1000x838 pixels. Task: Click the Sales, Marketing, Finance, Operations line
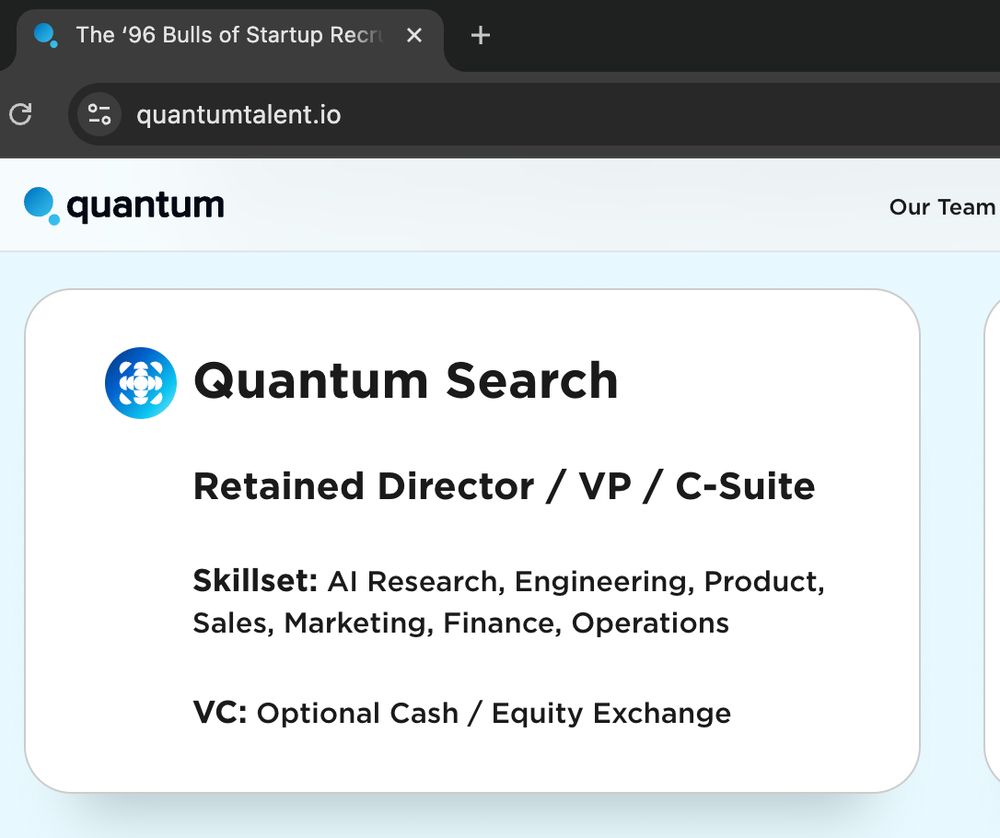point(460,623)
